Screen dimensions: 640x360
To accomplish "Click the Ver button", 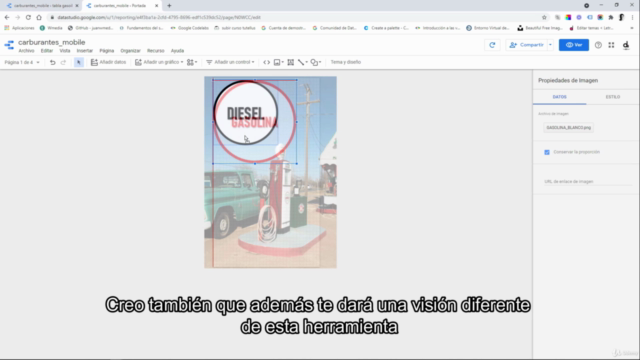I will pos(573,45).
